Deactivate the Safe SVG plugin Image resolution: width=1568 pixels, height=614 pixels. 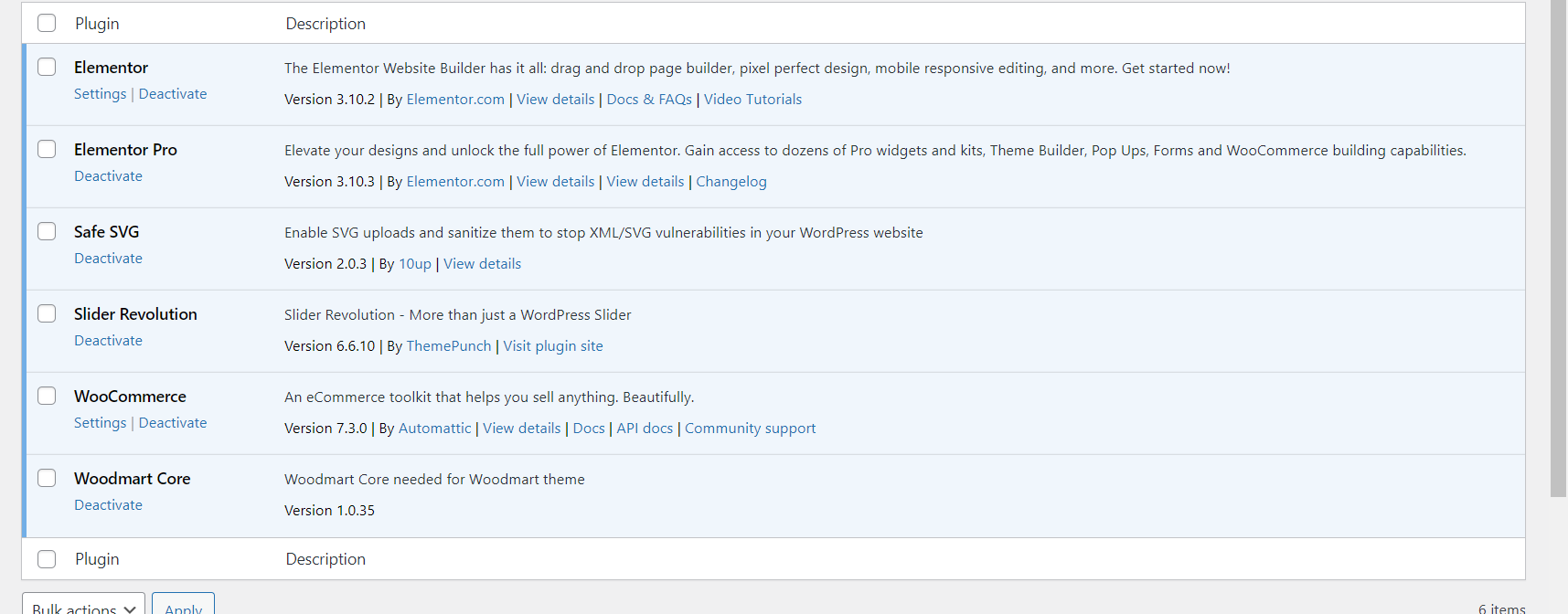click(x=108, y=259)
